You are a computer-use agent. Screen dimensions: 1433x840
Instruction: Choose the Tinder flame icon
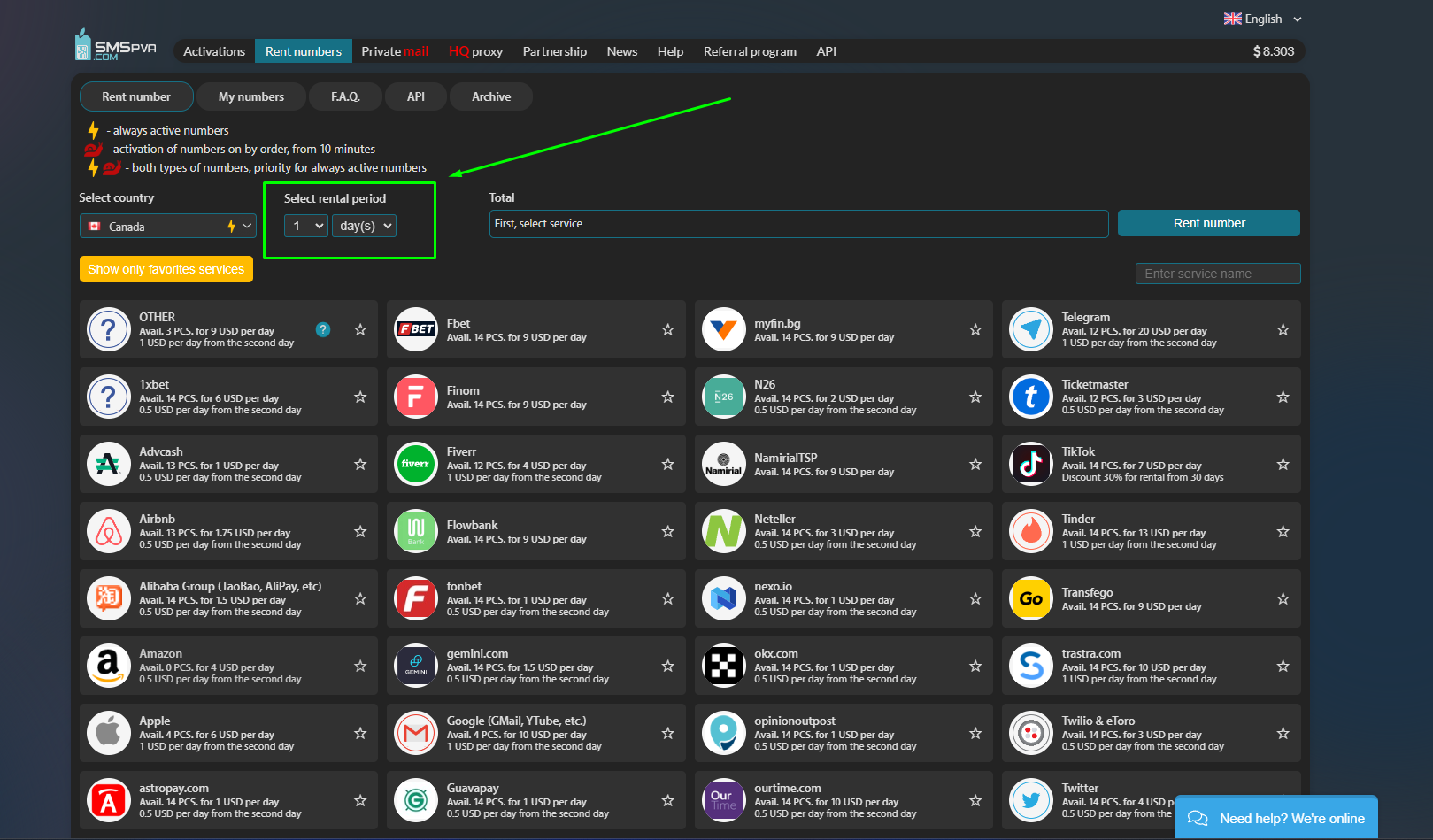coord(1031,531)
